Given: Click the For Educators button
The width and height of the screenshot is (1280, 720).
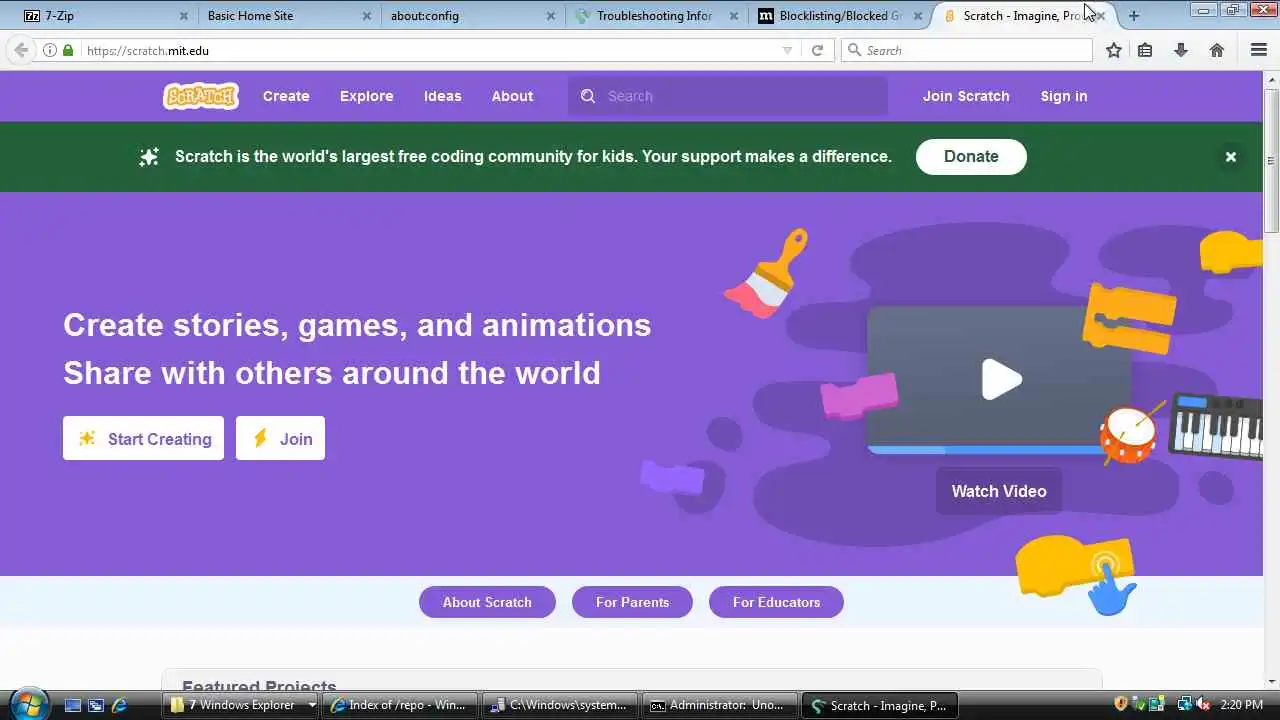Looking at the screenshot, I should [776, 602].
